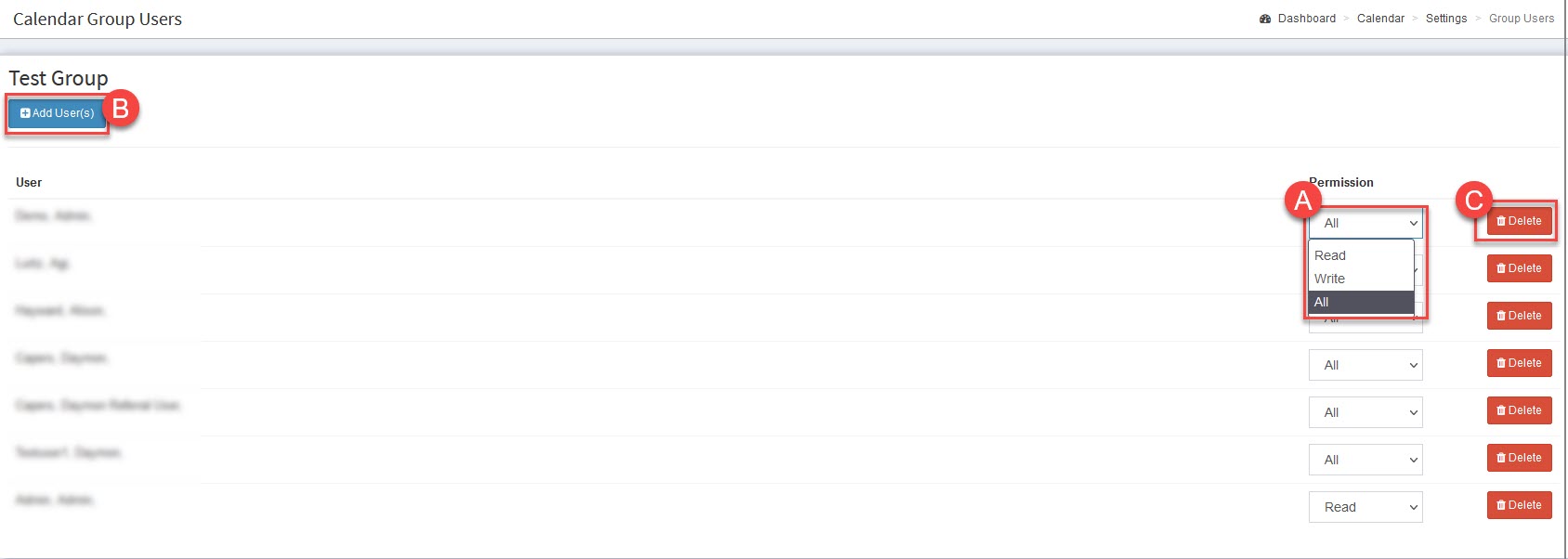
Task: Click the trash icon in the fourth row's Delete button
Action: click(x=1501, y=363)
